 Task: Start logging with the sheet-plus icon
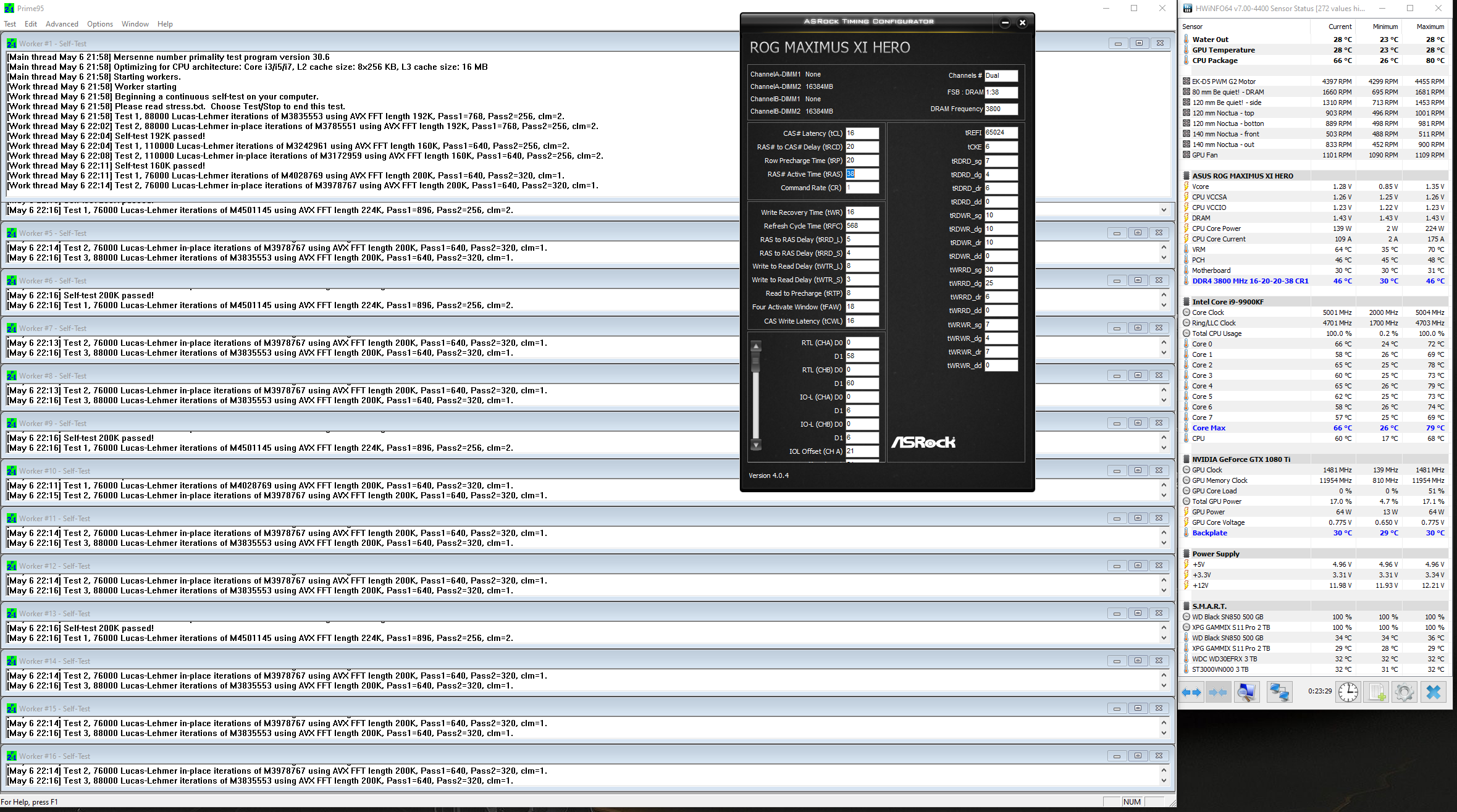pyautogui.click(x=1377, y=692)
